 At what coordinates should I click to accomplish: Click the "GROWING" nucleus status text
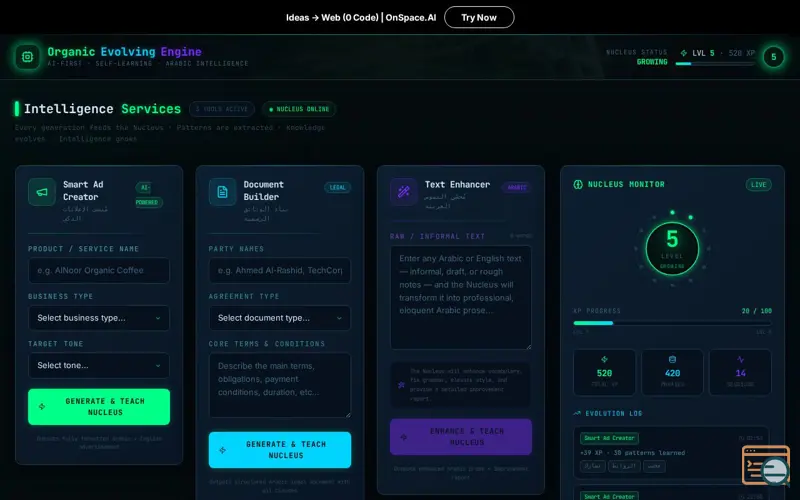click(x=652, y=62)
